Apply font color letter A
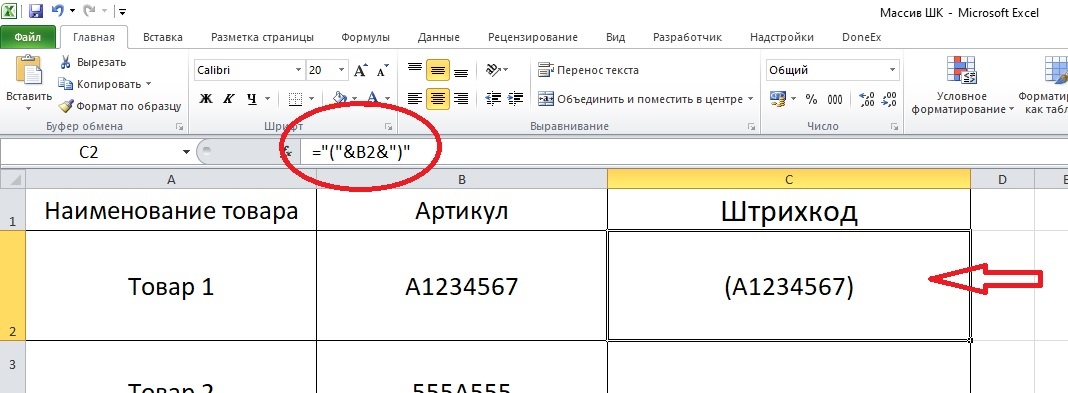This screenshot has height=393, width=1068. click(x=373, y=99)
